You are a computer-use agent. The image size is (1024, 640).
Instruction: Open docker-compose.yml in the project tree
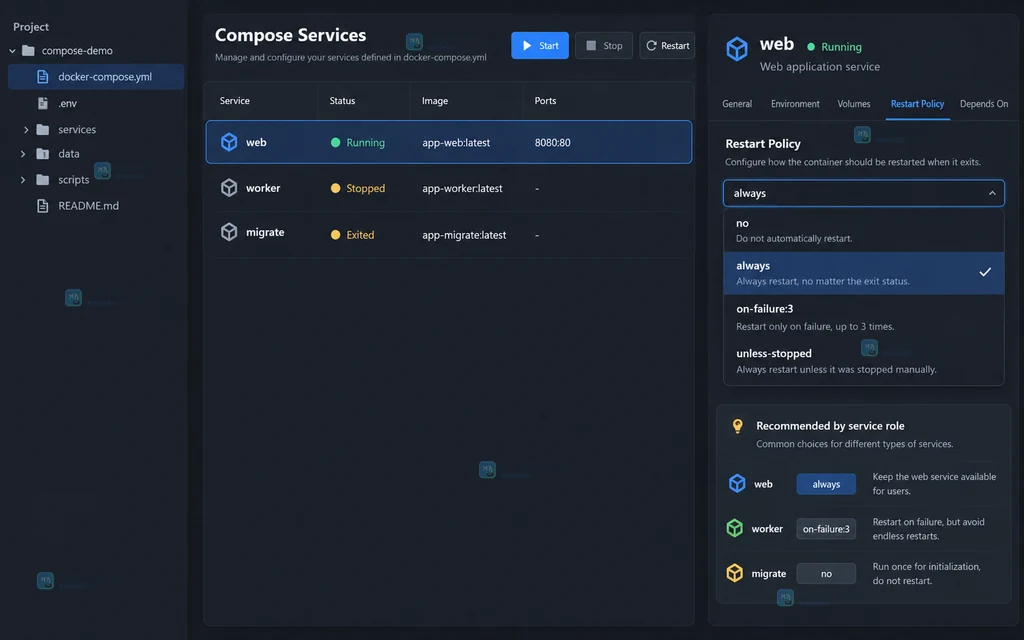(x=96, y=76)
